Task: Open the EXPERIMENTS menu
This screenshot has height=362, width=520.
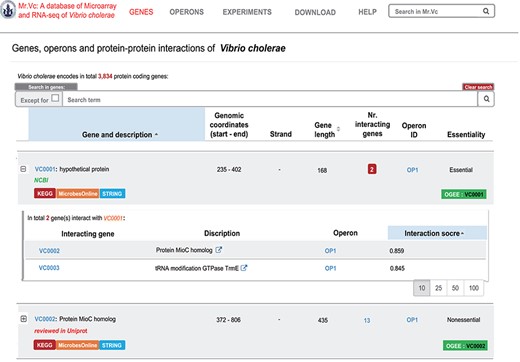Action: [247, 12]
